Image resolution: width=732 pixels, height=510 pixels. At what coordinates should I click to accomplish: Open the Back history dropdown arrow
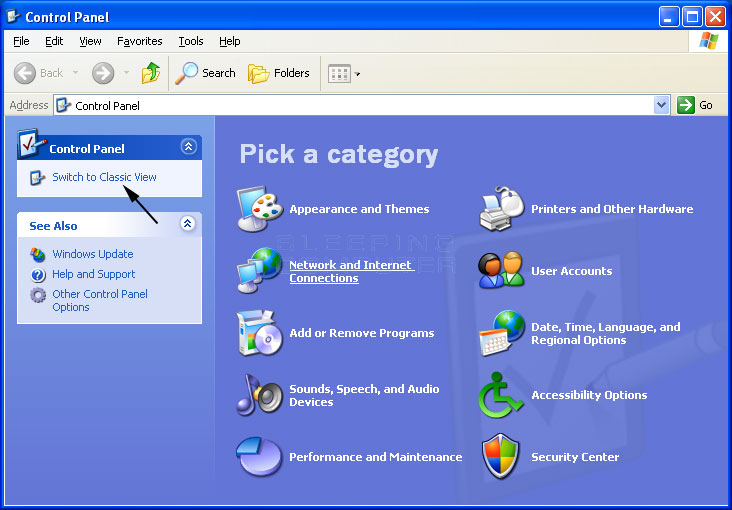(75, 73)
